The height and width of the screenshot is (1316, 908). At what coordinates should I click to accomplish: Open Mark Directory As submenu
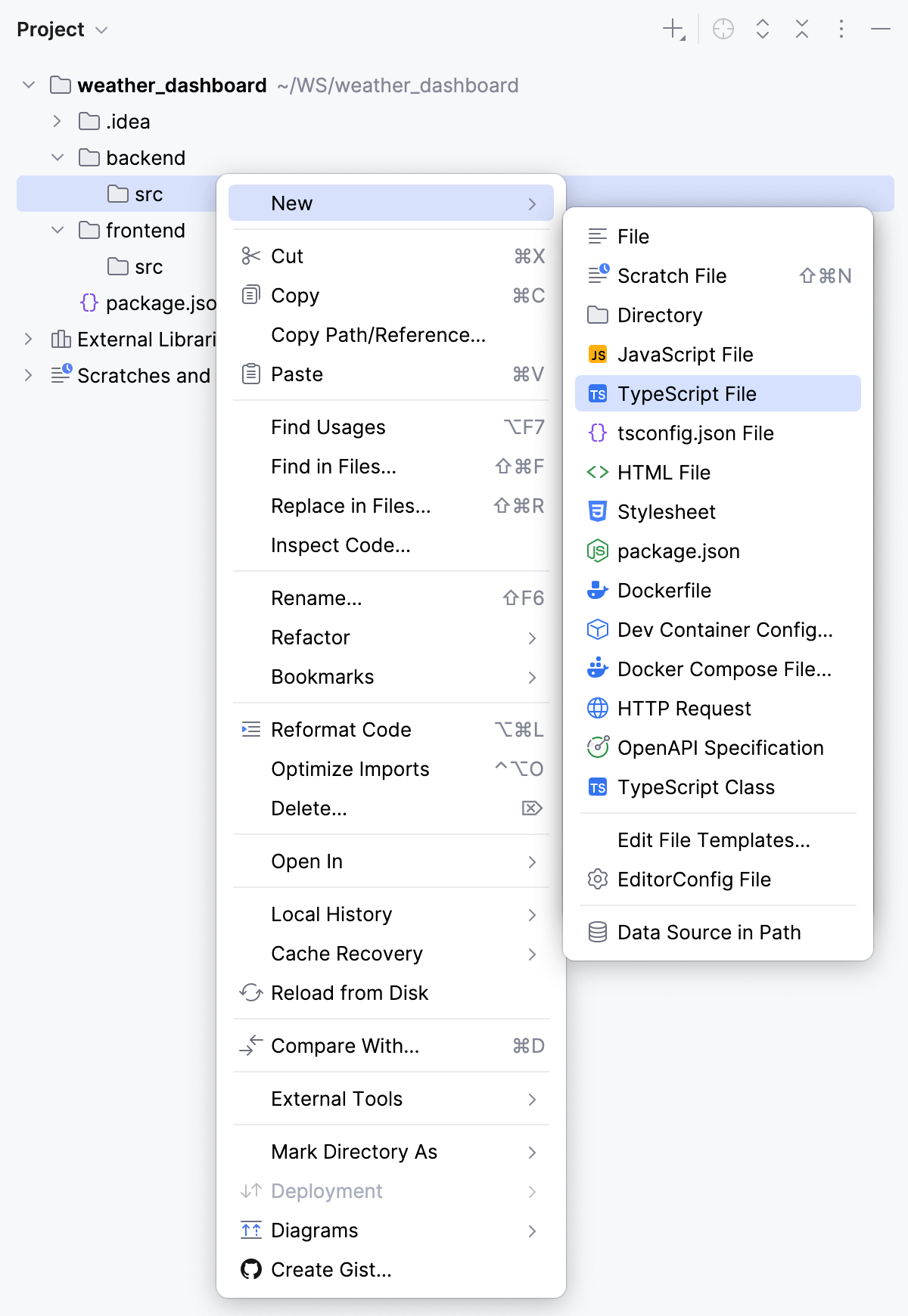click(x=391, y=1151)
